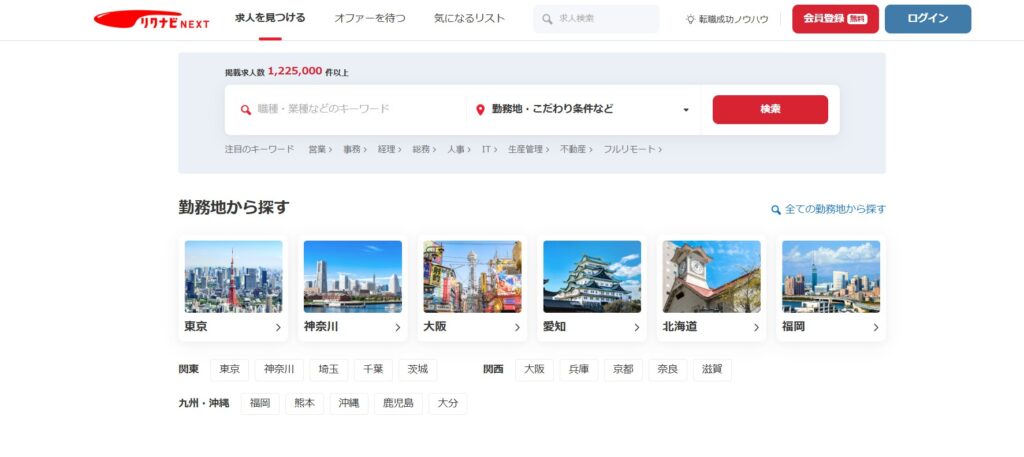Select the 営業 keyword link
This screenshot has width=1024, height=457.
[320, 150]
